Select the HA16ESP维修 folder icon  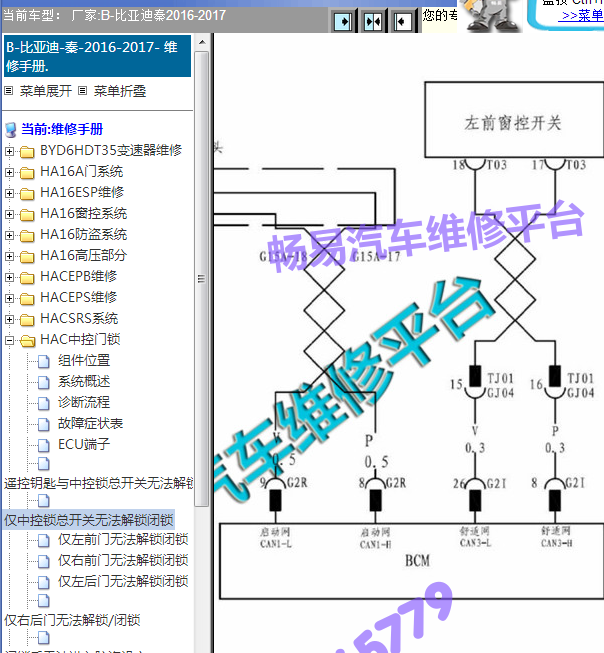point(27,194)
